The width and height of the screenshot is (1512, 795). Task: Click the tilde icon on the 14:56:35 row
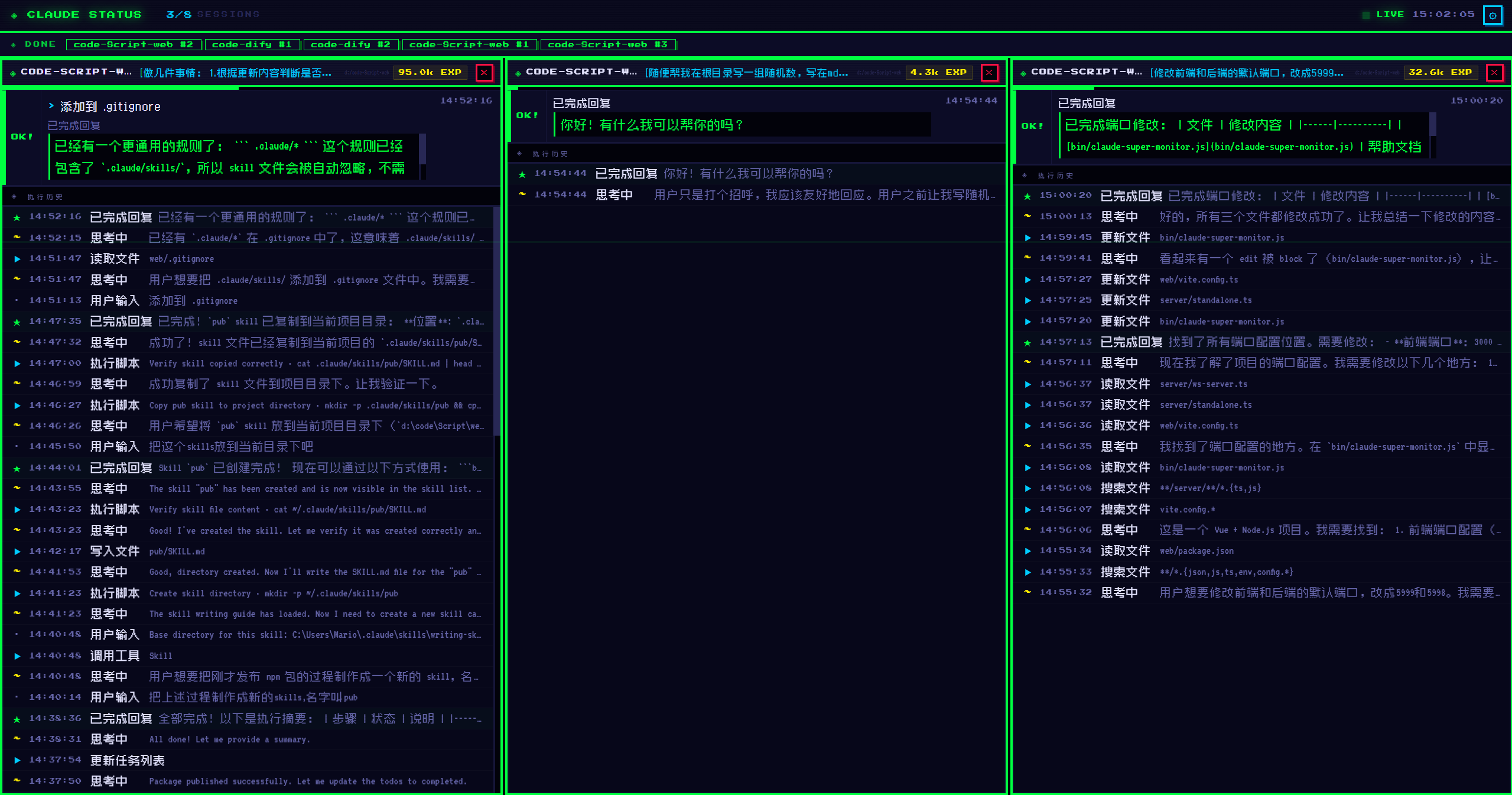click(1027, 446)
